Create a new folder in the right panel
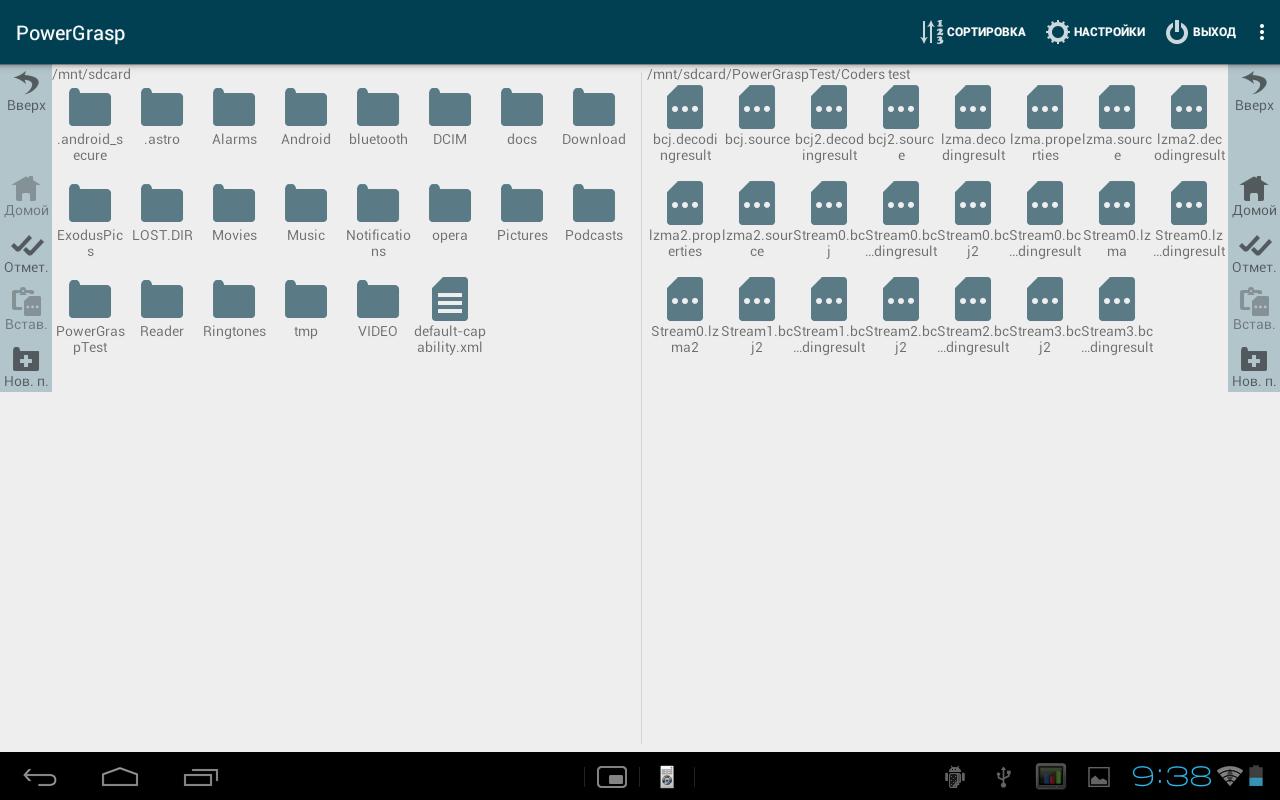 1254,367
